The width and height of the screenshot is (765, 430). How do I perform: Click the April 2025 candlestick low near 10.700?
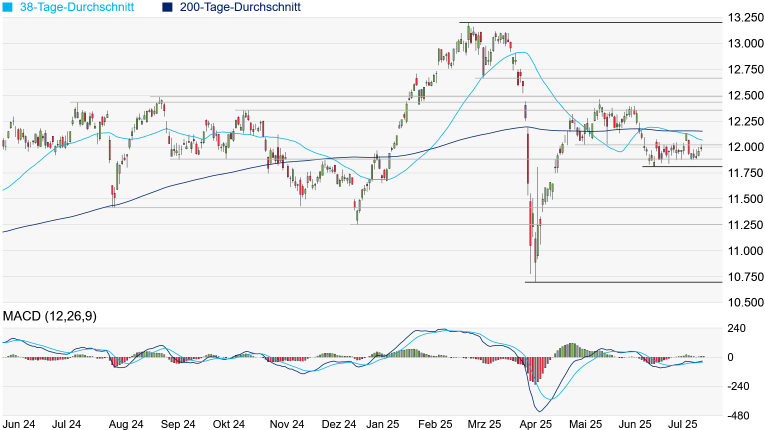(x=535, y=281)
